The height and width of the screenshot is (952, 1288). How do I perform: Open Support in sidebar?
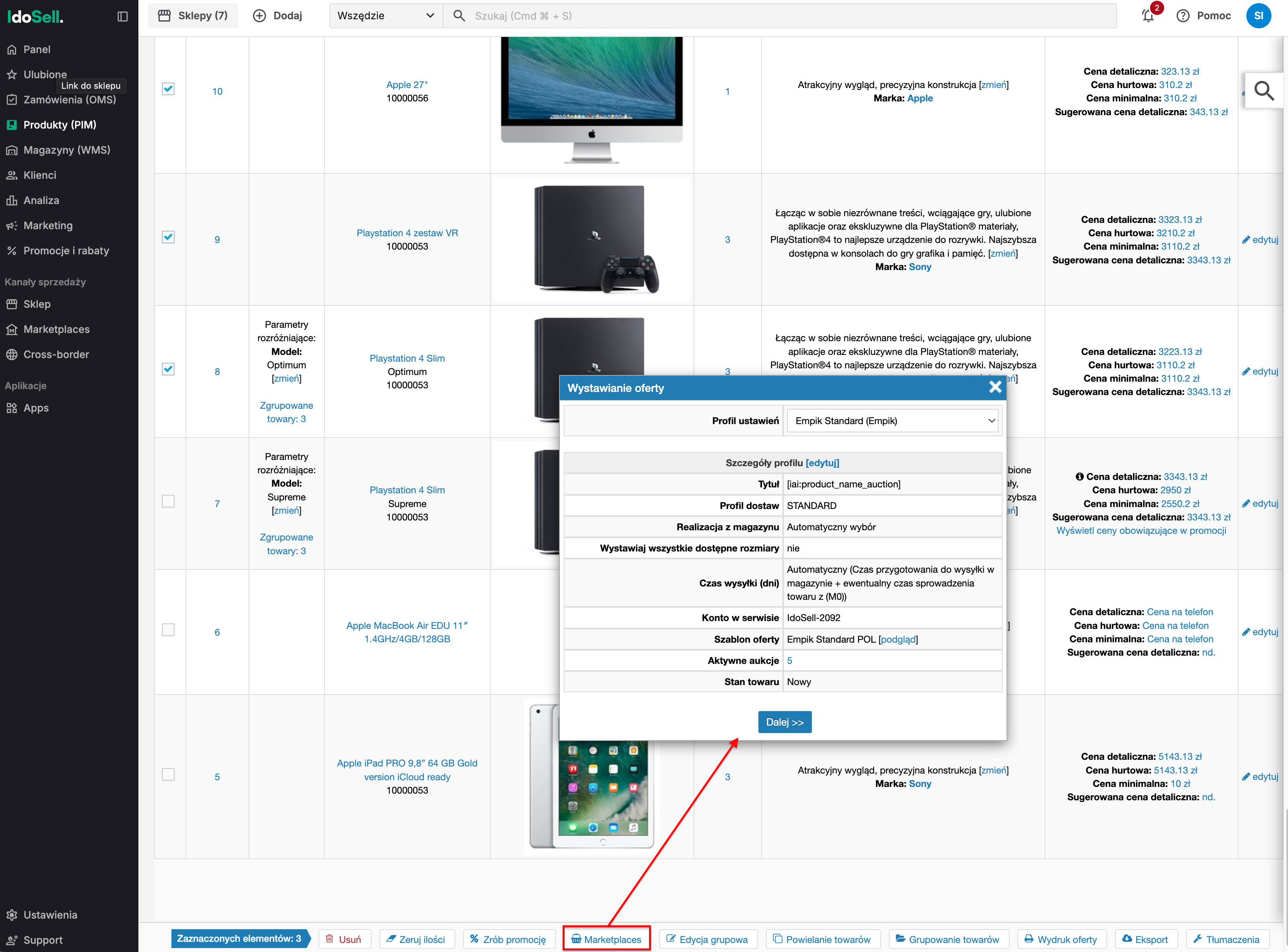click(42, 940)
